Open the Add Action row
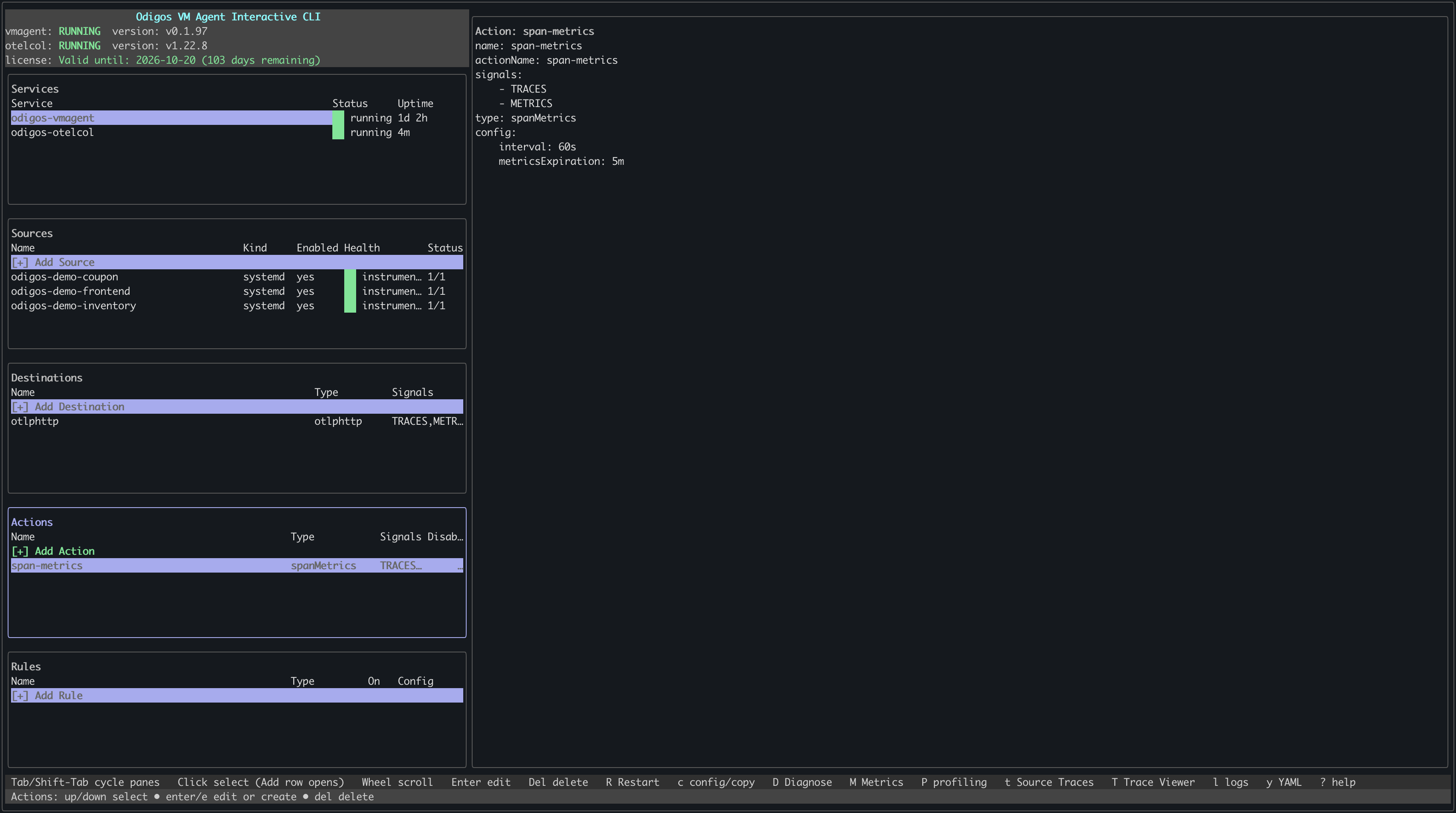1456x813 pixels. 237,551
